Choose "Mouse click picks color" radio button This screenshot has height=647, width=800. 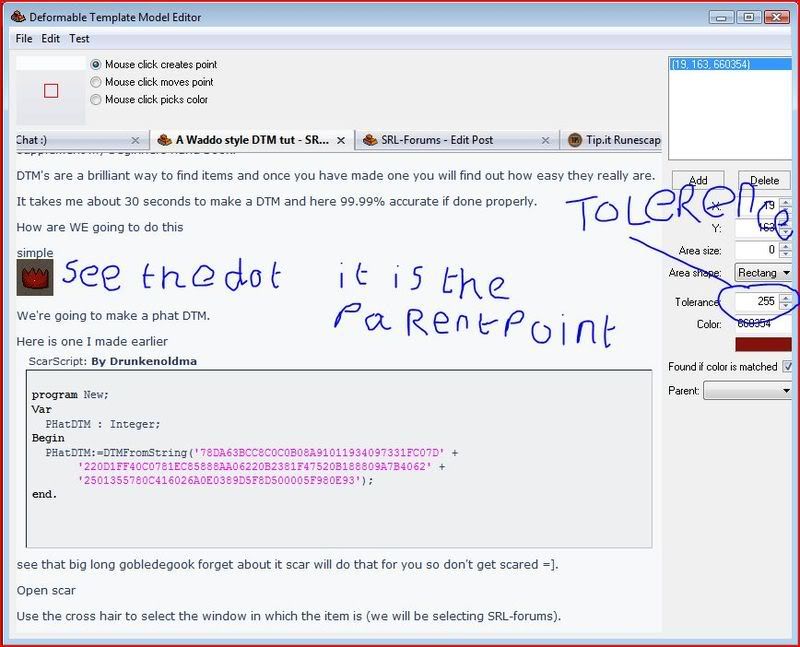(x=96, y=100)
